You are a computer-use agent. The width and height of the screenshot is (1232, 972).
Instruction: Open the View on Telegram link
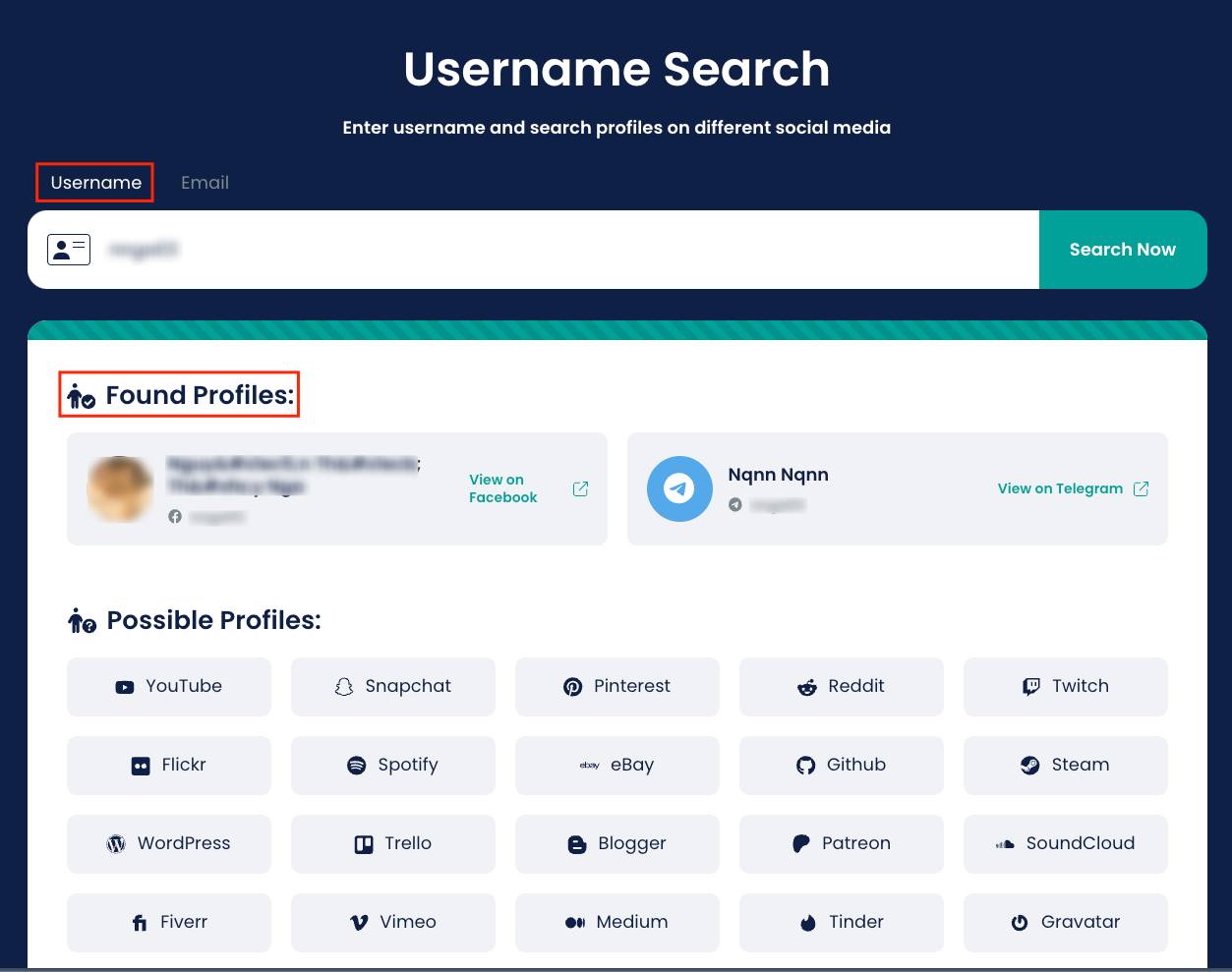(x=1060, y=488)
